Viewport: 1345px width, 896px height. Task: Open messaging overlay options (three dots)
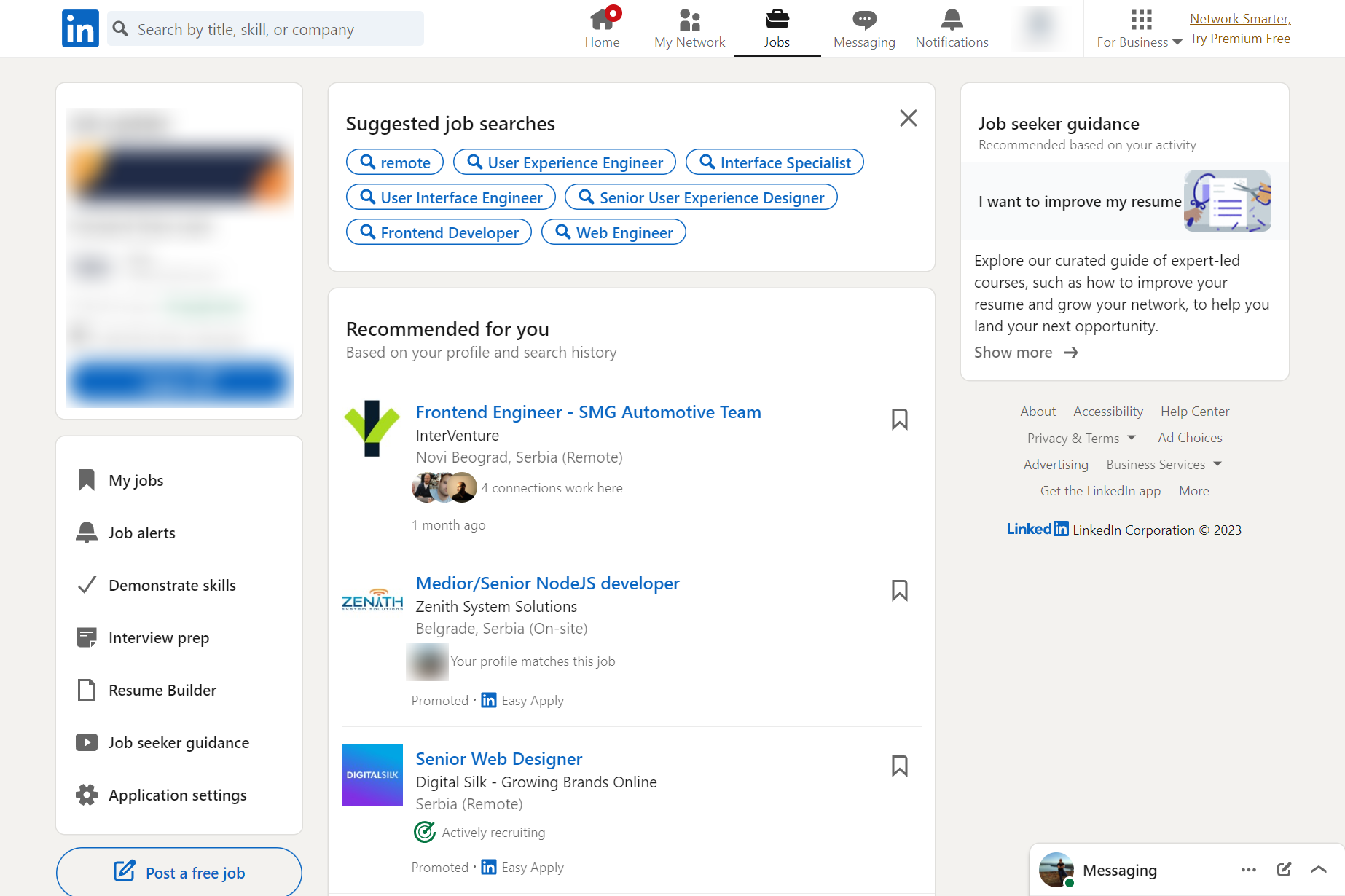(x=1249, y=870)
